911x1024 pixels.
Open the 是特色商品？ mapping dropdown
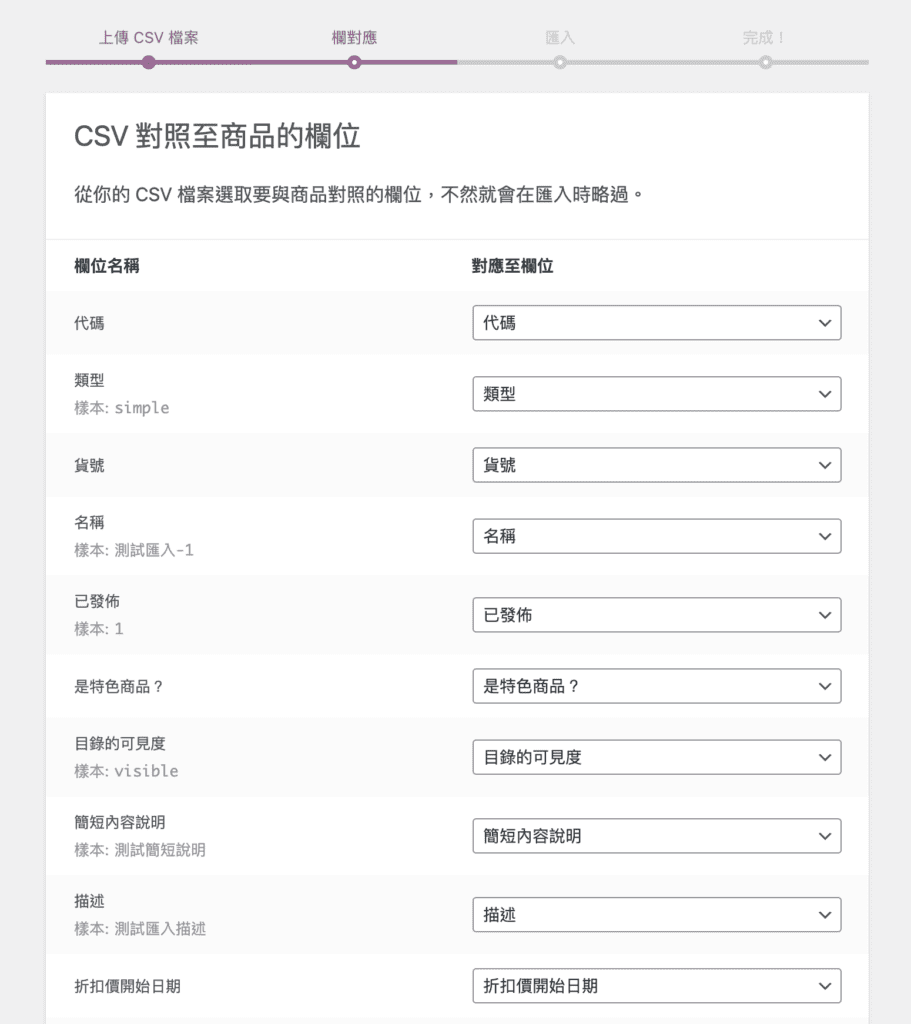(656, 686)
